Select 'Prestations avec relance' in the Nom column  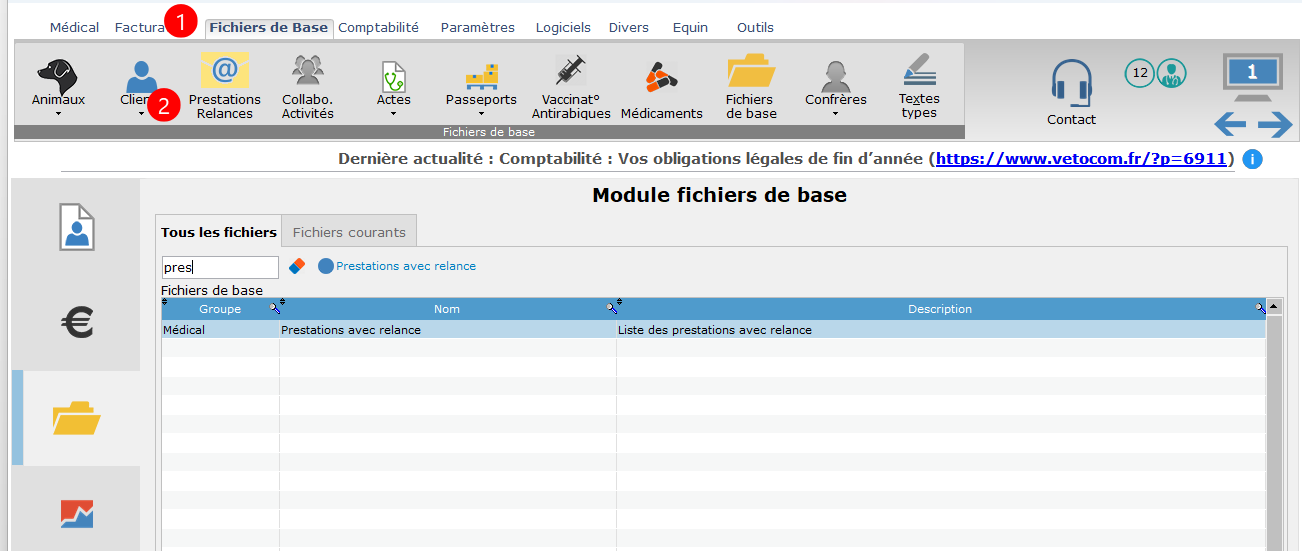point(448,330)
